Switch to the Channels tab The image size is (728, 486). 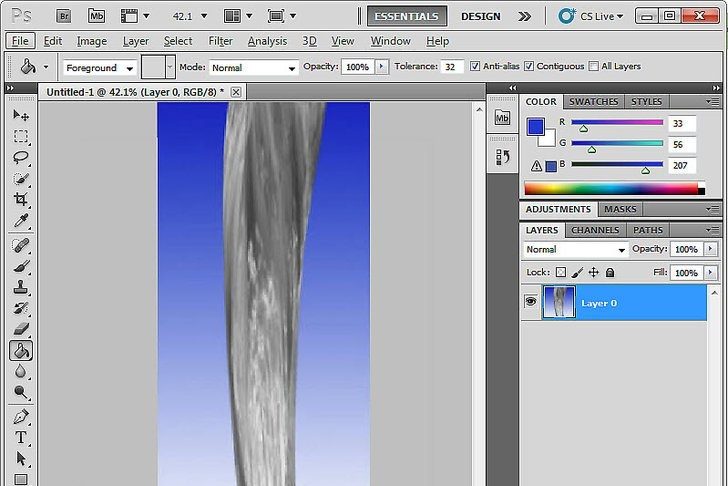click(595, 230)
